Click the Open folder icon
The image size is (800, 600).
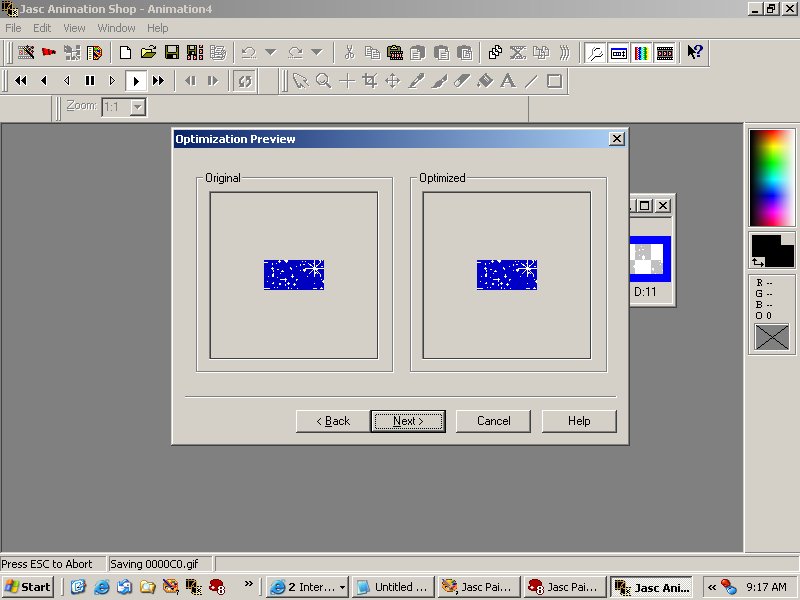click(148, 53)
